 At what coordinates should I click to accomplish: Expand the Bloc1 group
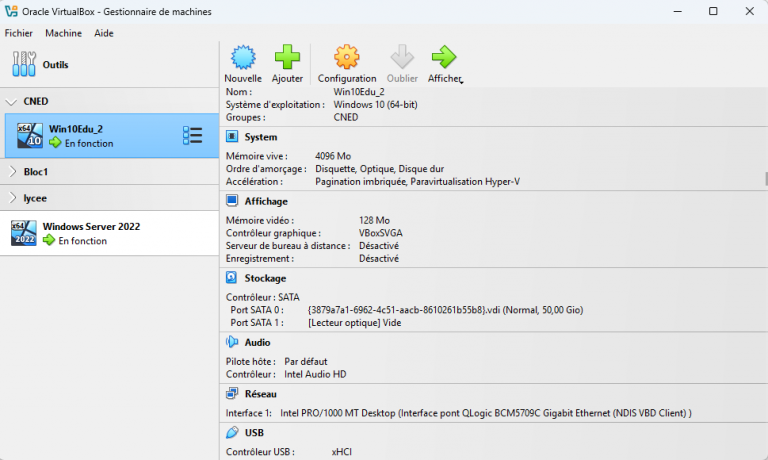pos(12,172)
